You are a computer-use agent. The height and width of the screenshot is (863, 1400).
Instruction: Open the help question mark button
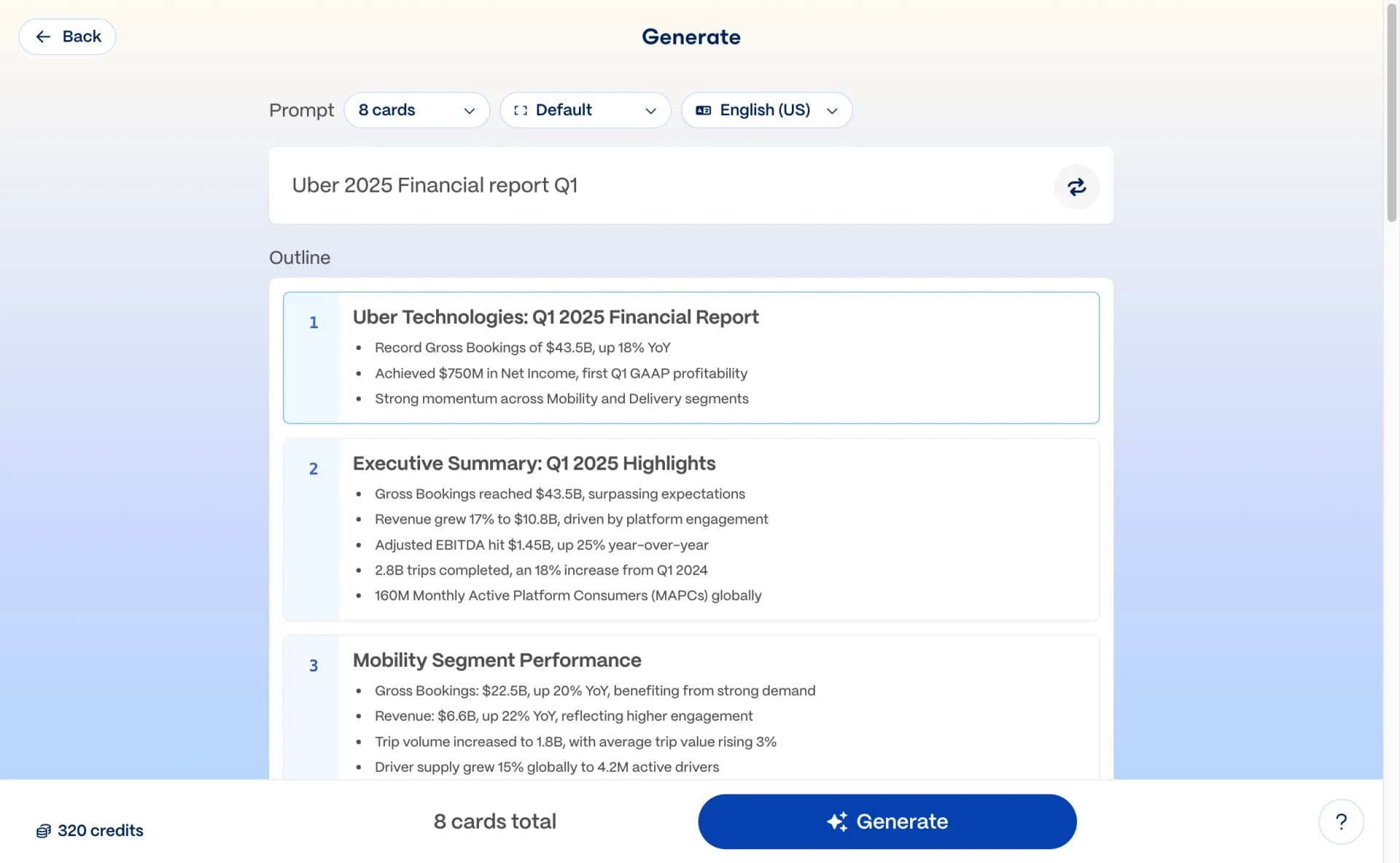pos(1341,821)
